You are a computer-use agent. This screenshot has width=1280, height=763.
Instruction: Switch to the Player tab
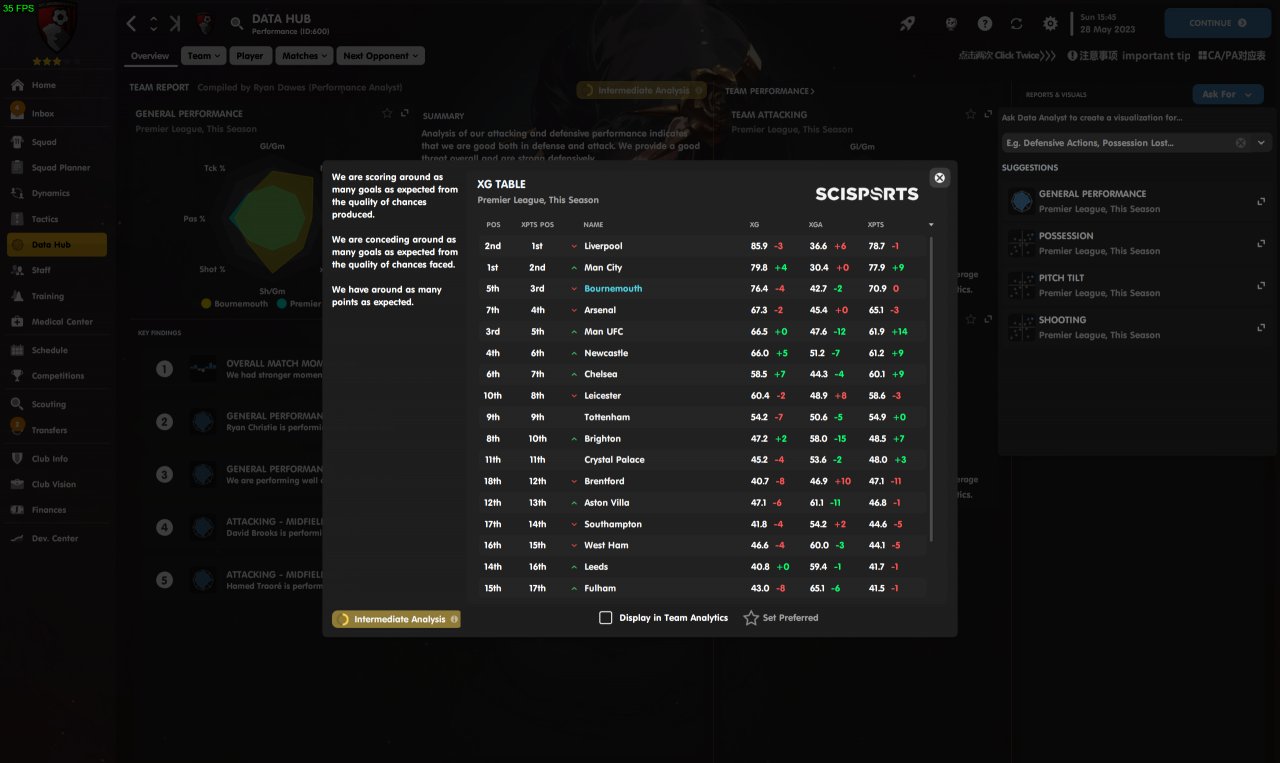250,56
